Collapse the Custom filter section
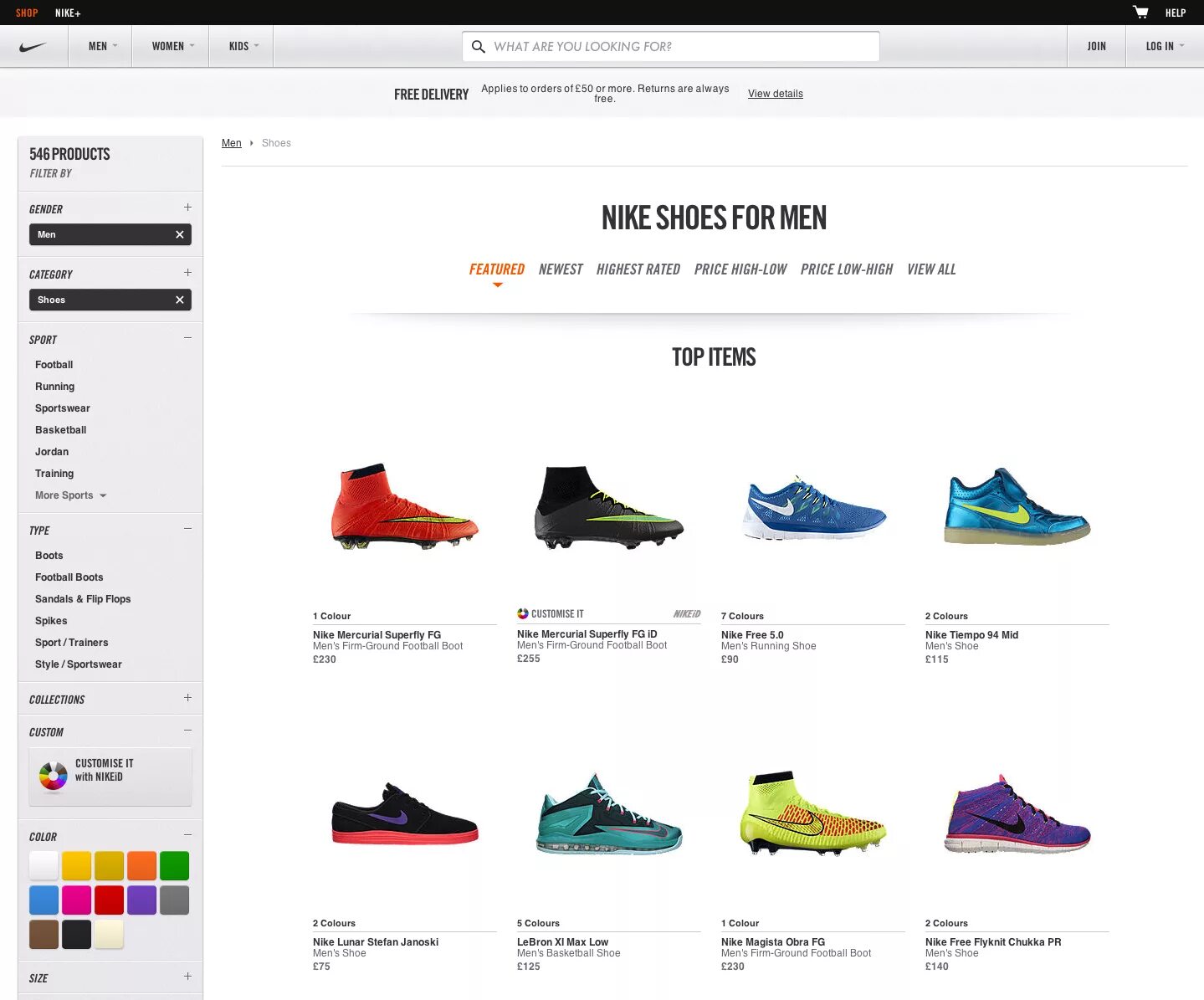 pos(187,731)
